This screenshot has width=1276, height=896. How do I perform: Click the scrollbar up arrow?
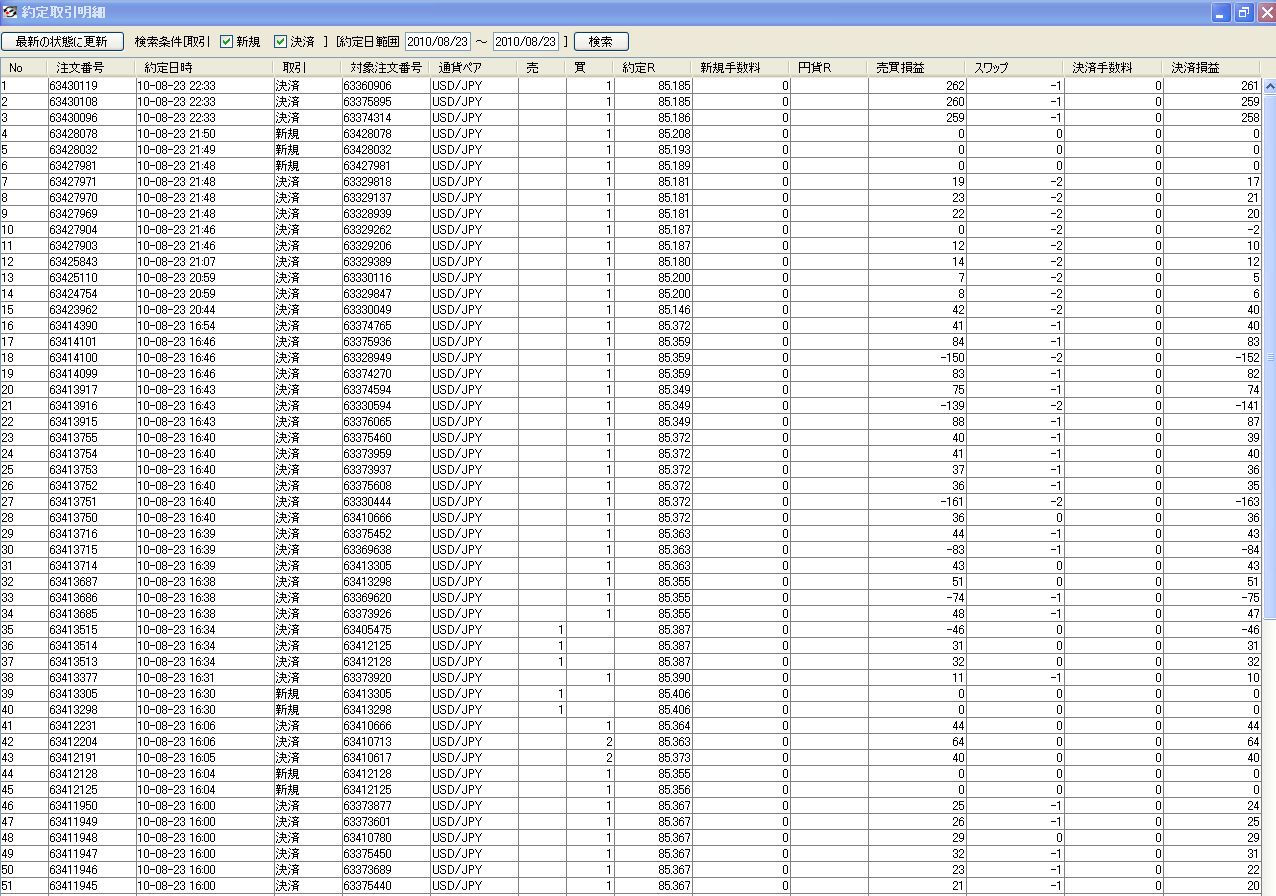tap(1270, 85)
